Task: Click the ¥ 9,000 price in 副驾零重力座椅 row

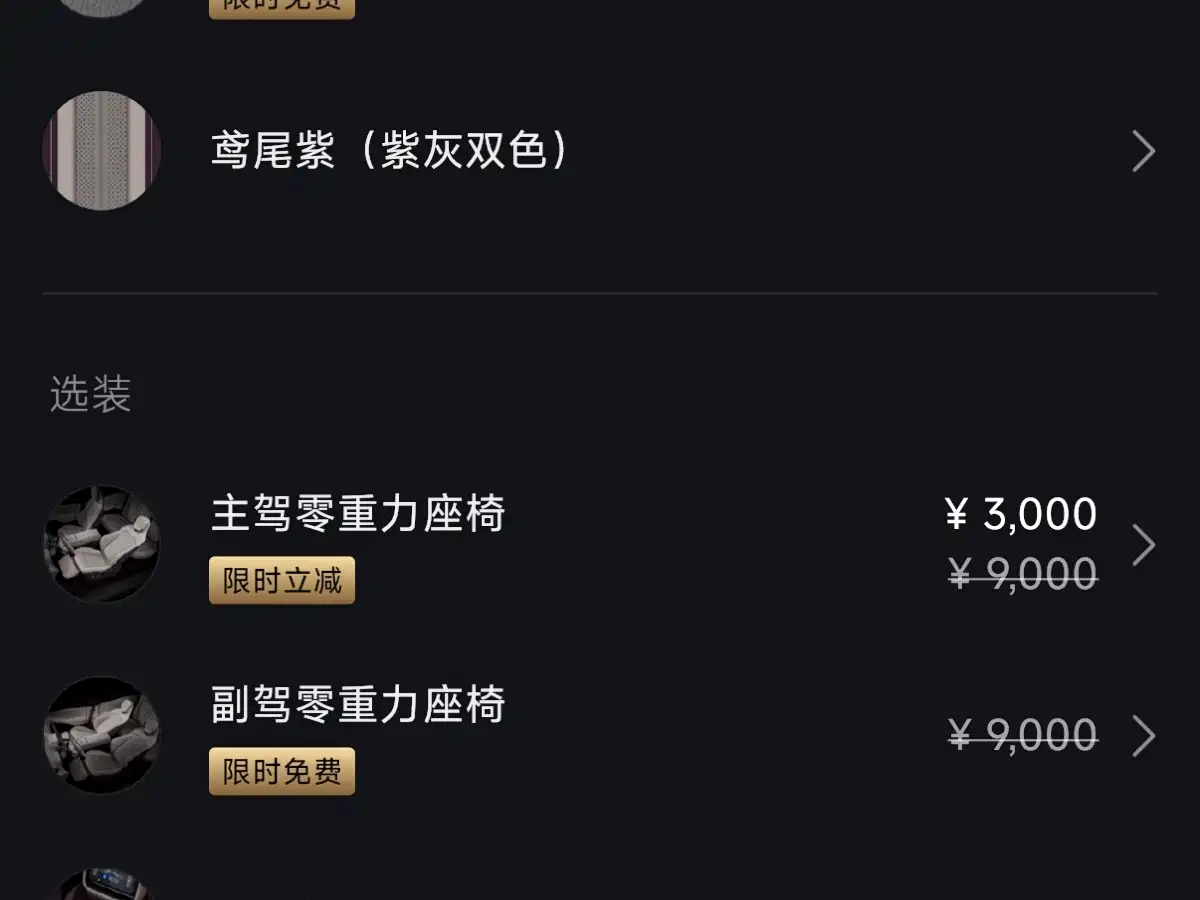Action: 1022,736
